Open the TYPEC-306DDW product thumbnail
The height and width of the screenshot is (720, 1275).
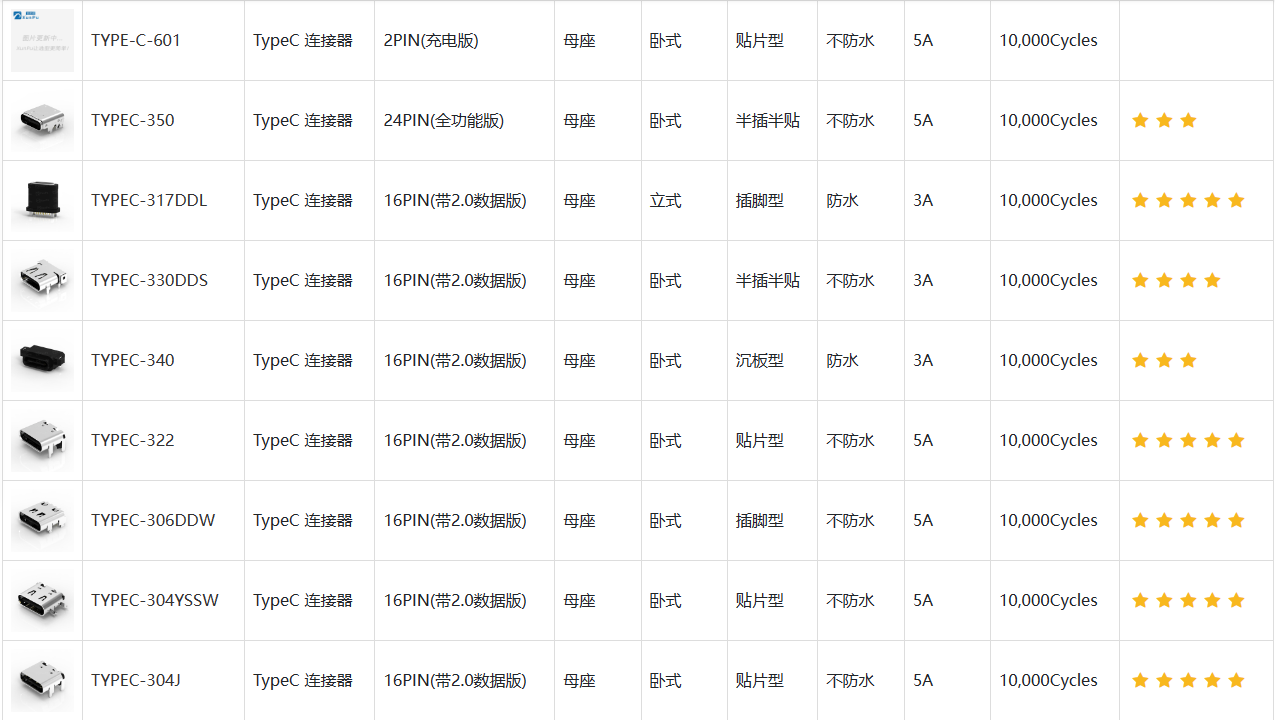(42, 521)
